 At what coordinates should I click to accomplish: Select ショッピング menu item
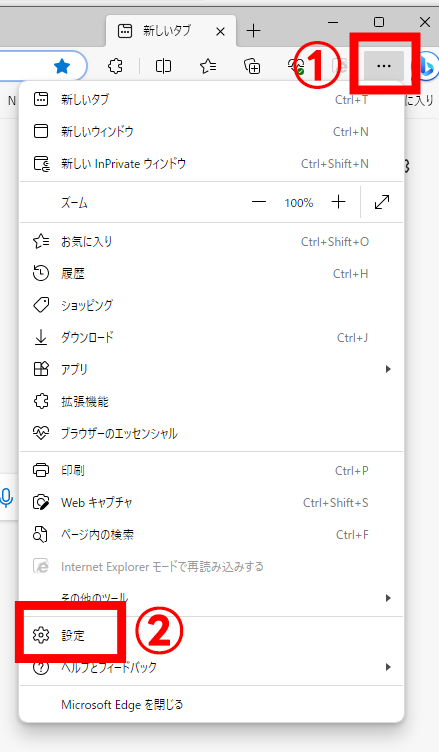pyautogui.click(x=211, y=306)
